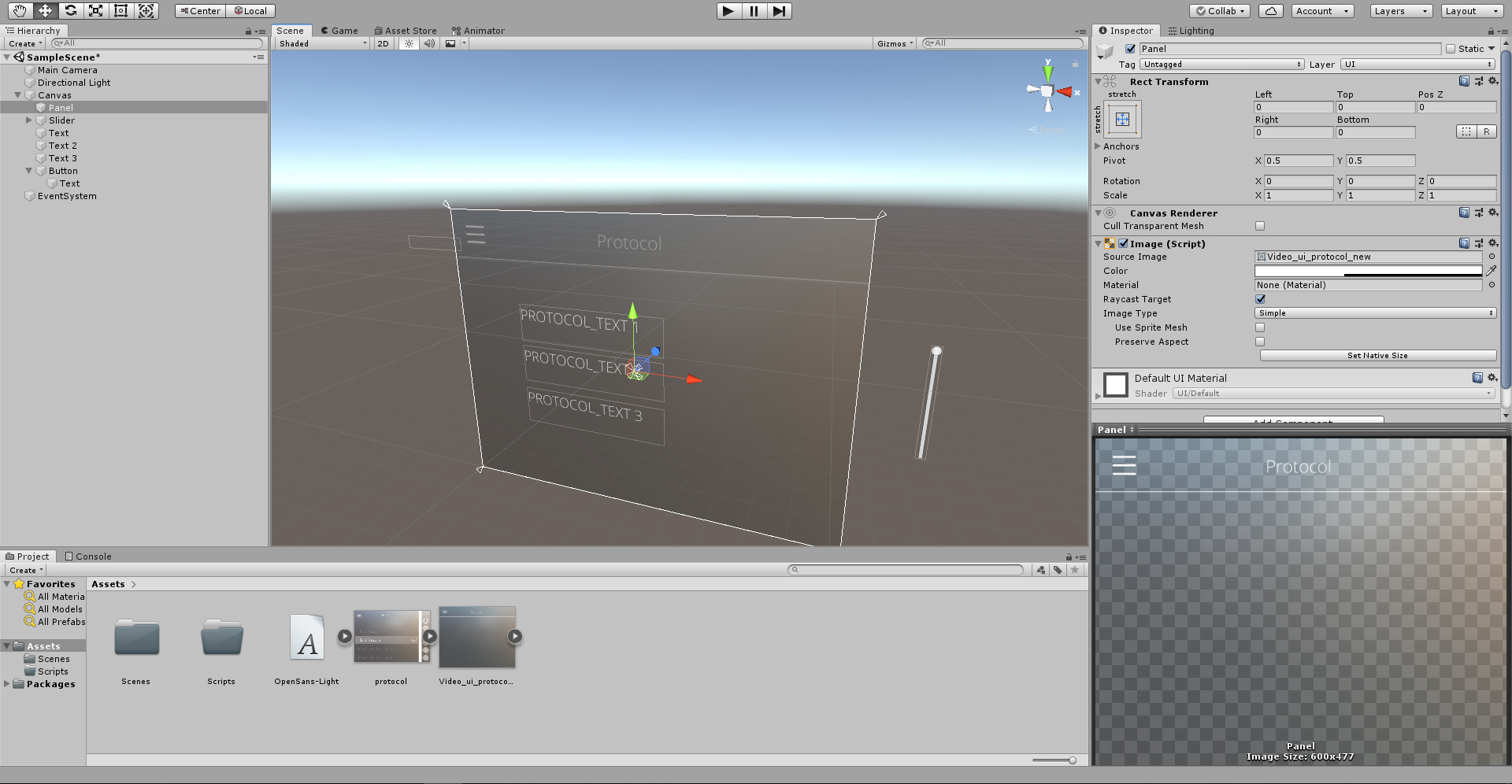Search by label icon in Project
The image size is (1512, 784).
point(1058,570)
